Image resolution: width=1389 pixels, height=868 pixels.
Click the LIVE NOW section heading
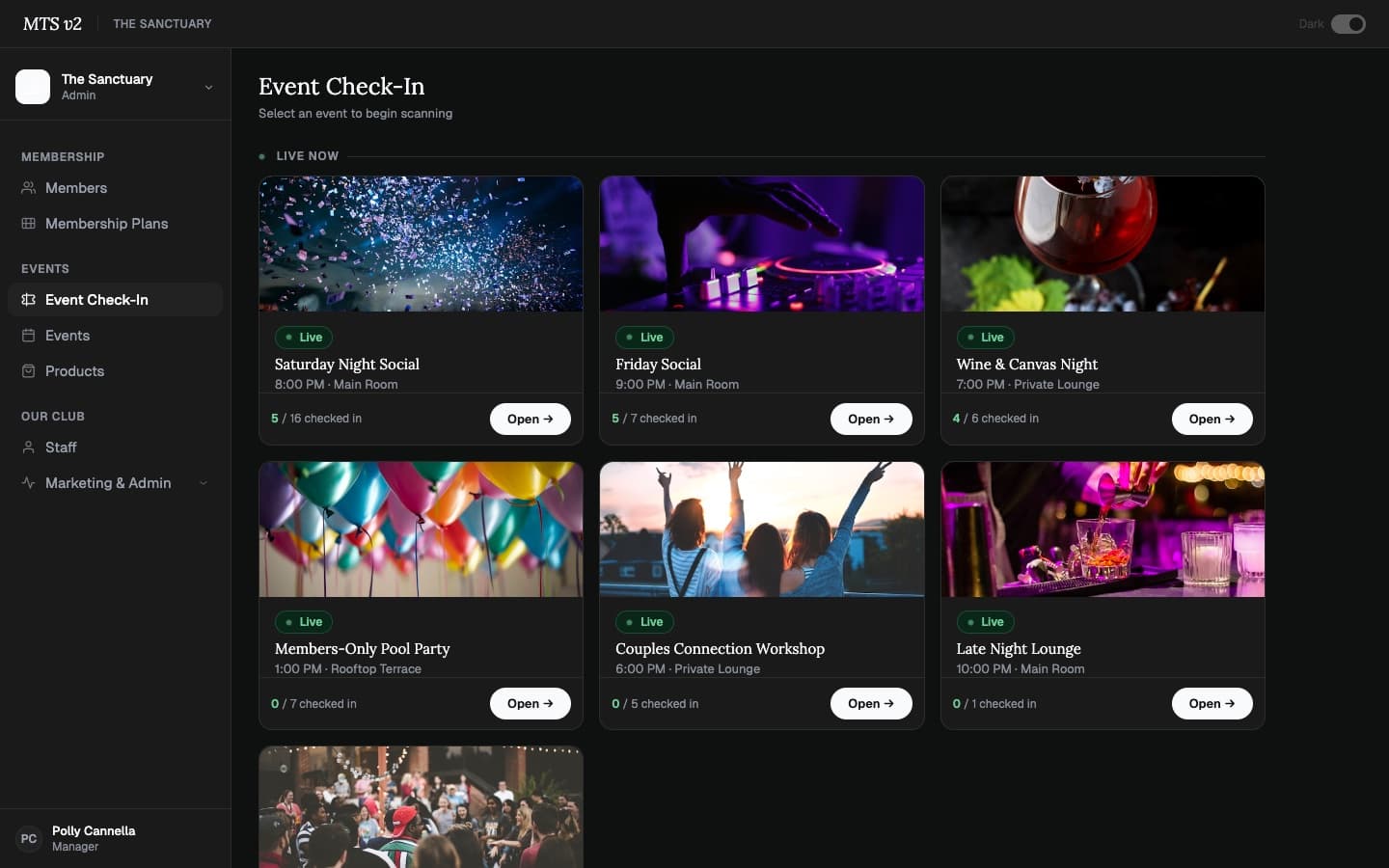coord(307,156)
